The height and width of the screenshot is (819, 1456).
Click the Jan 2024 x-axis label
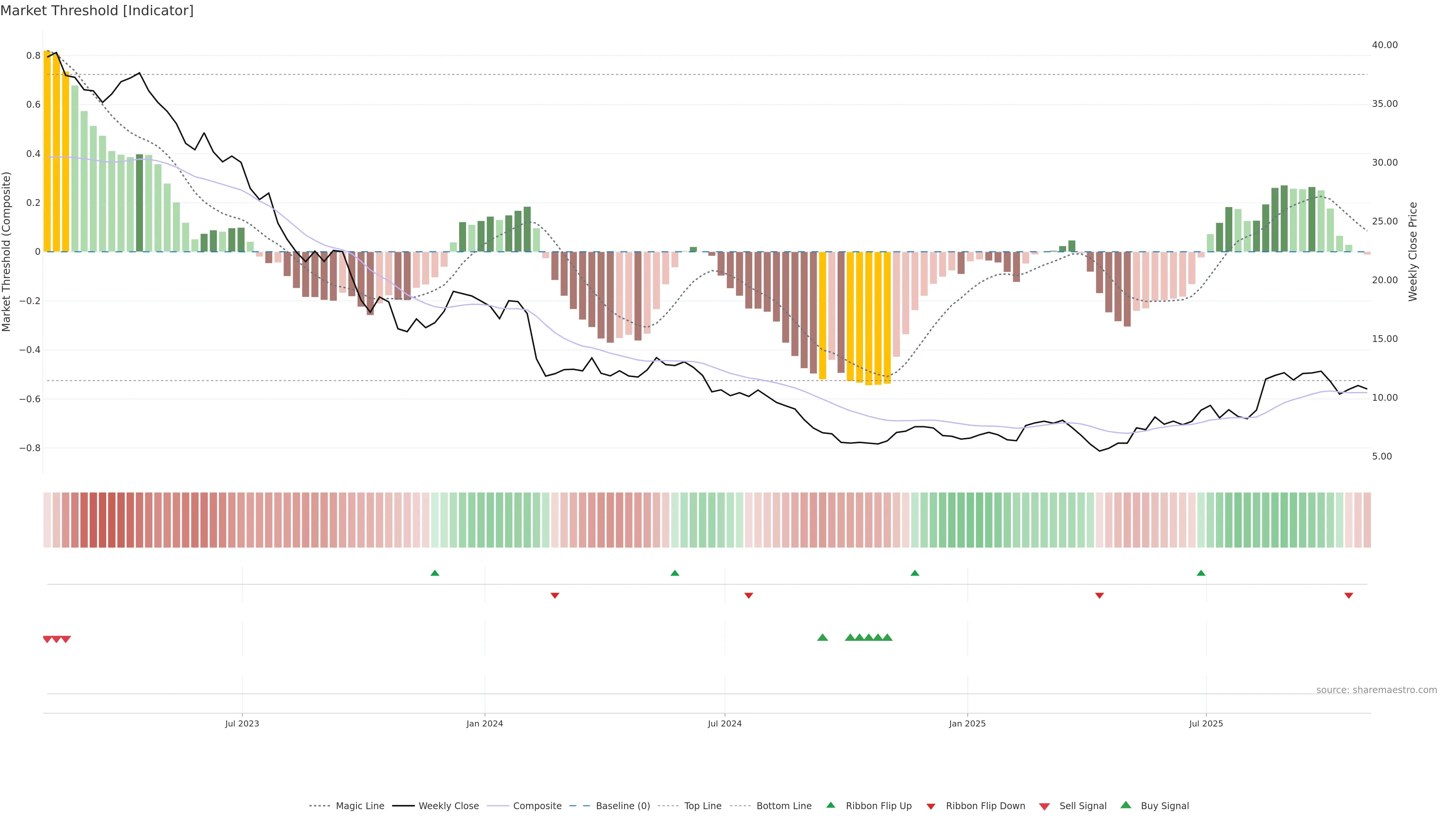[485, 723]
